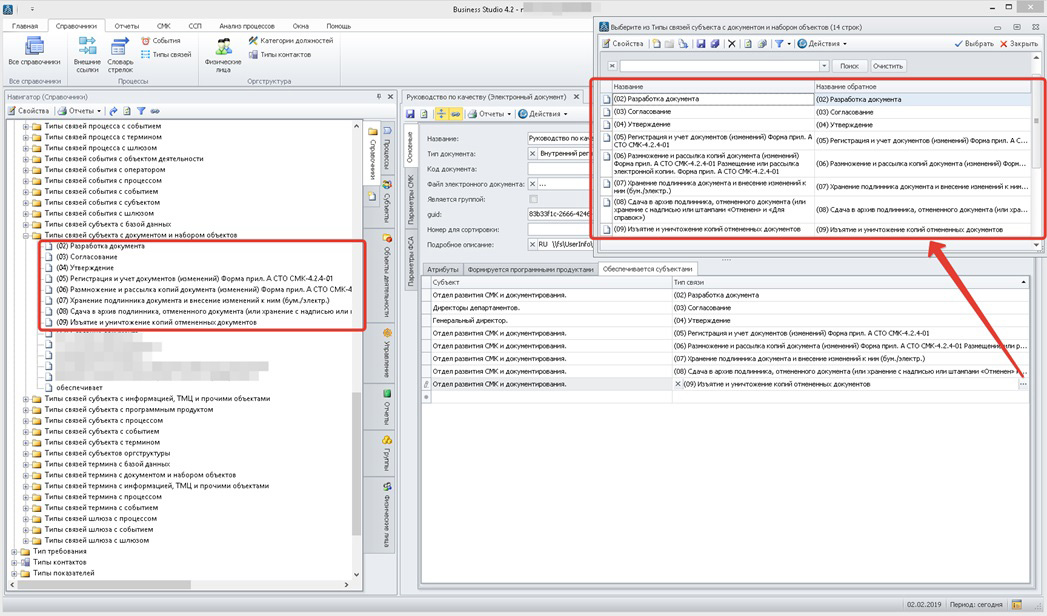This screenshot has width=1047, height=616.
Task: Open Словарь стрелок from the ribbon
Action: 120,48
